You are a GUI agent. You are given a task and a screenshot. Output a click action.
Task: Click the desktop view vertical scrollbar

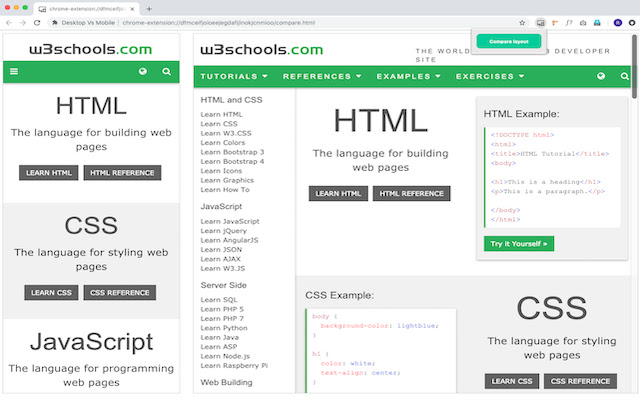tap(634, 67)
